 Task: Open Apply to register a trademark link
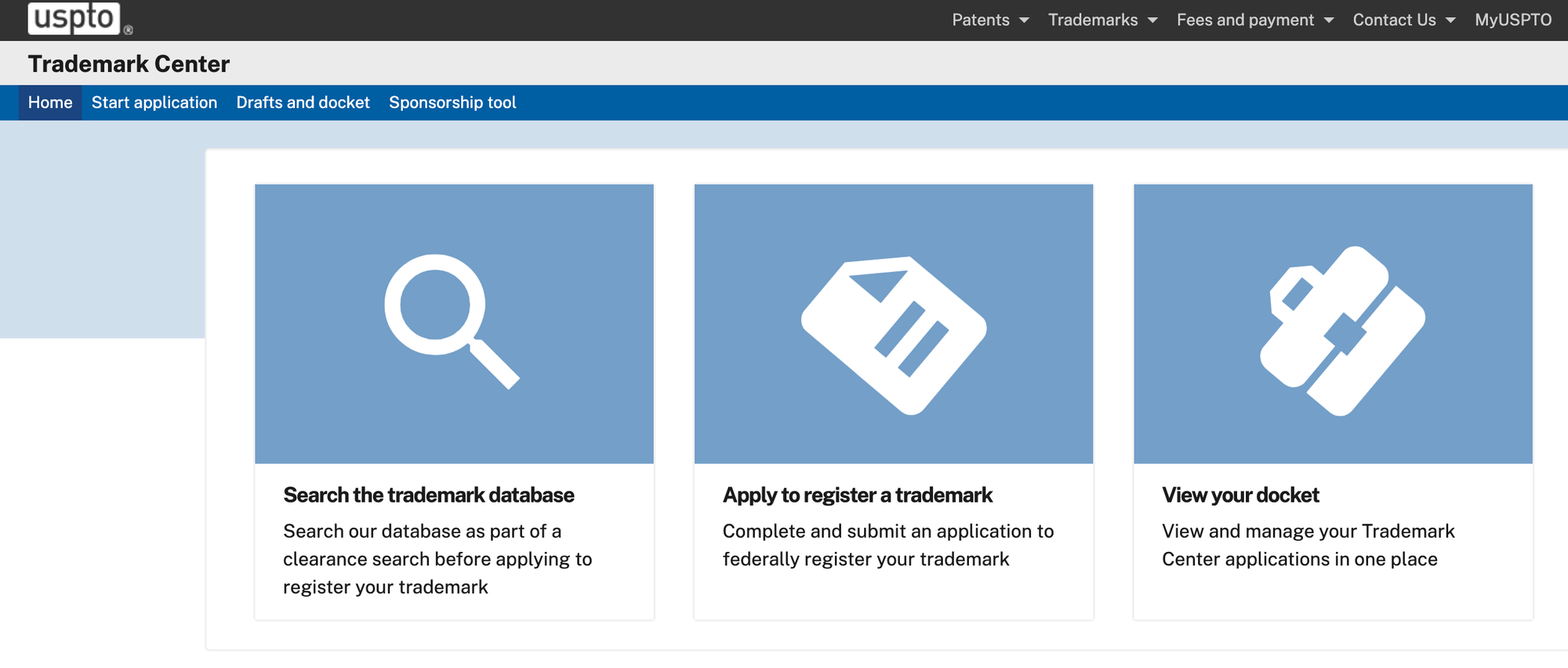(858, 496)
